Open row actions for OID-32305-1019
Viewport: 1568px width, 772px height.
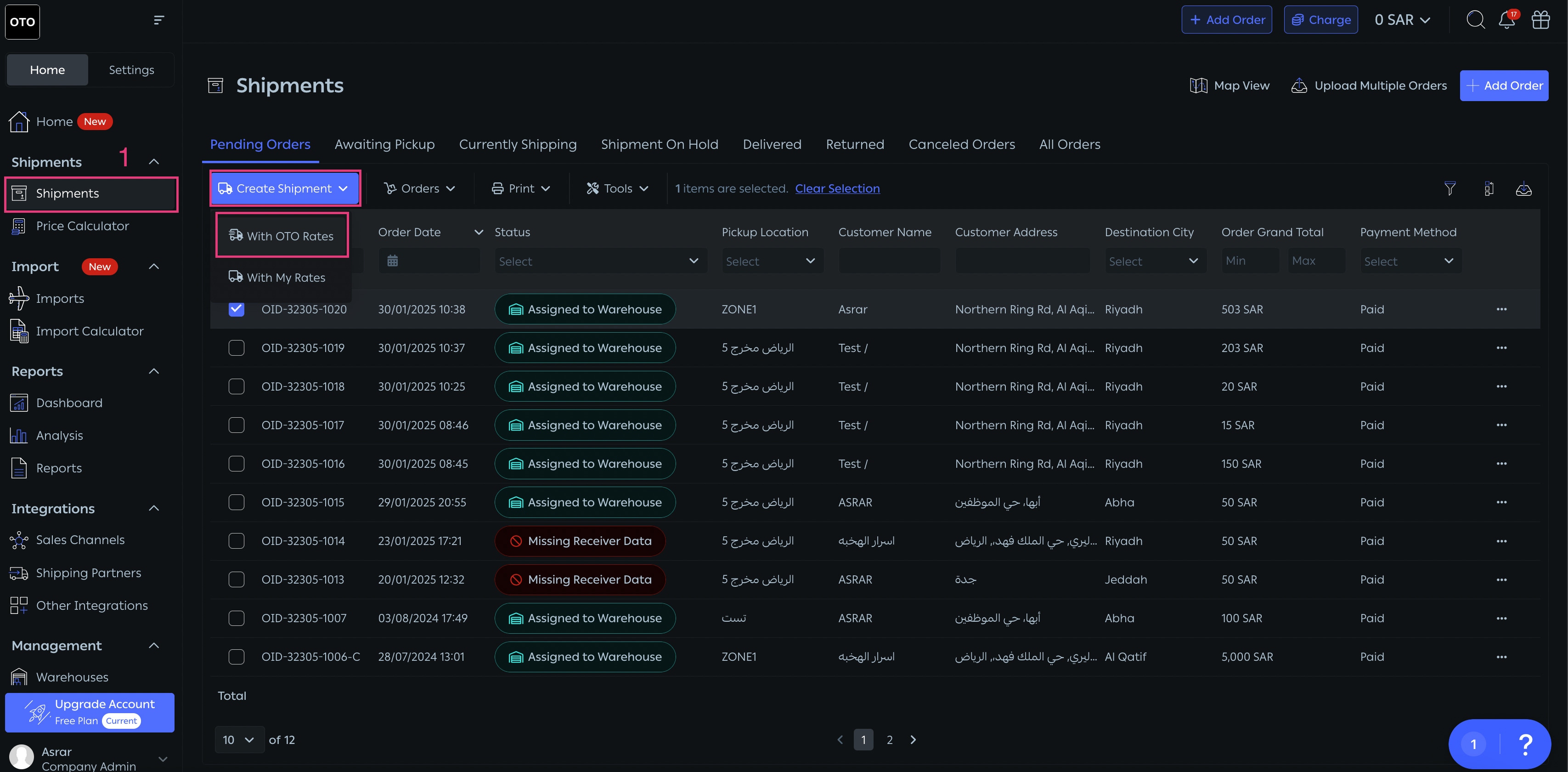tap(1502, 348)
